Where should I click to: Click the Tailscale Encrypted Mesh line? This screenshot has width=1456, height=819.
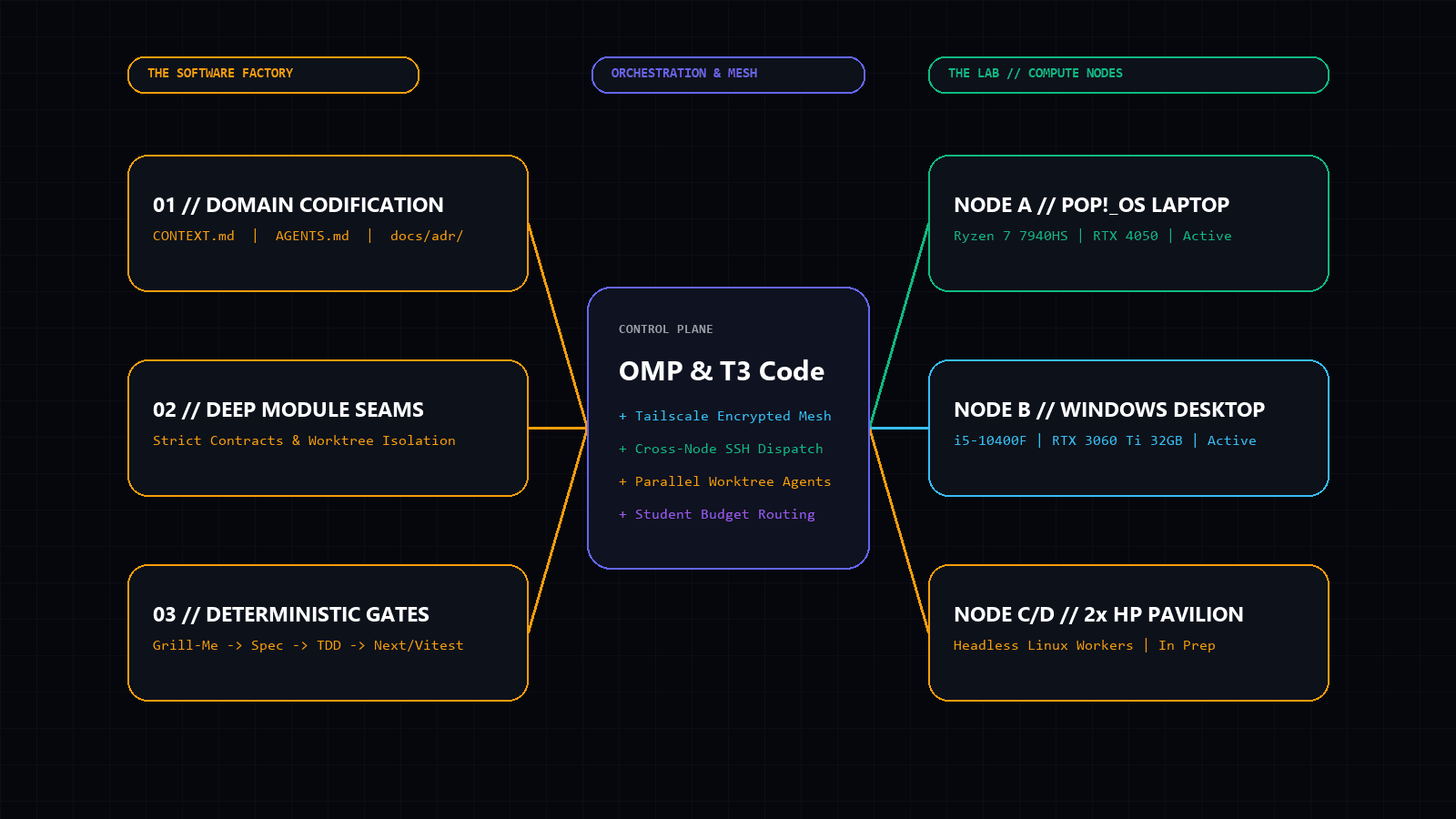pyautogui.click(x=725, y=416)
